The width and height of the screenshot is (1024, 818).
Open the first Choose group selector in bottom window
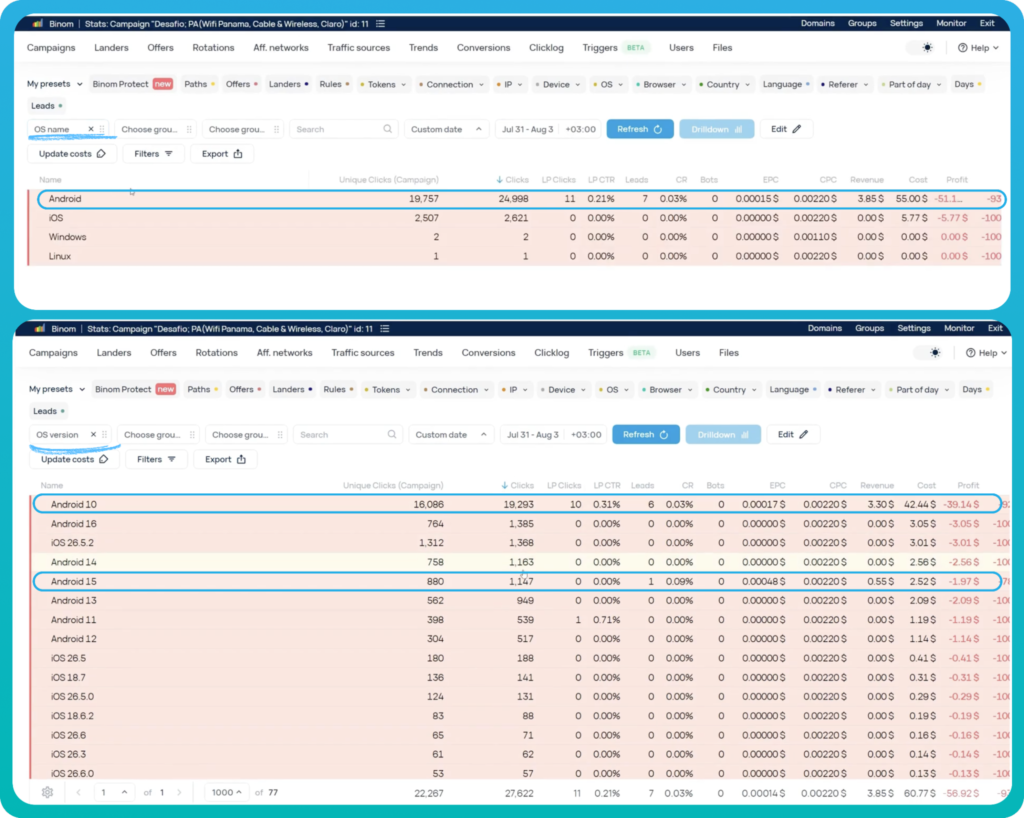[x=159, y=434]
